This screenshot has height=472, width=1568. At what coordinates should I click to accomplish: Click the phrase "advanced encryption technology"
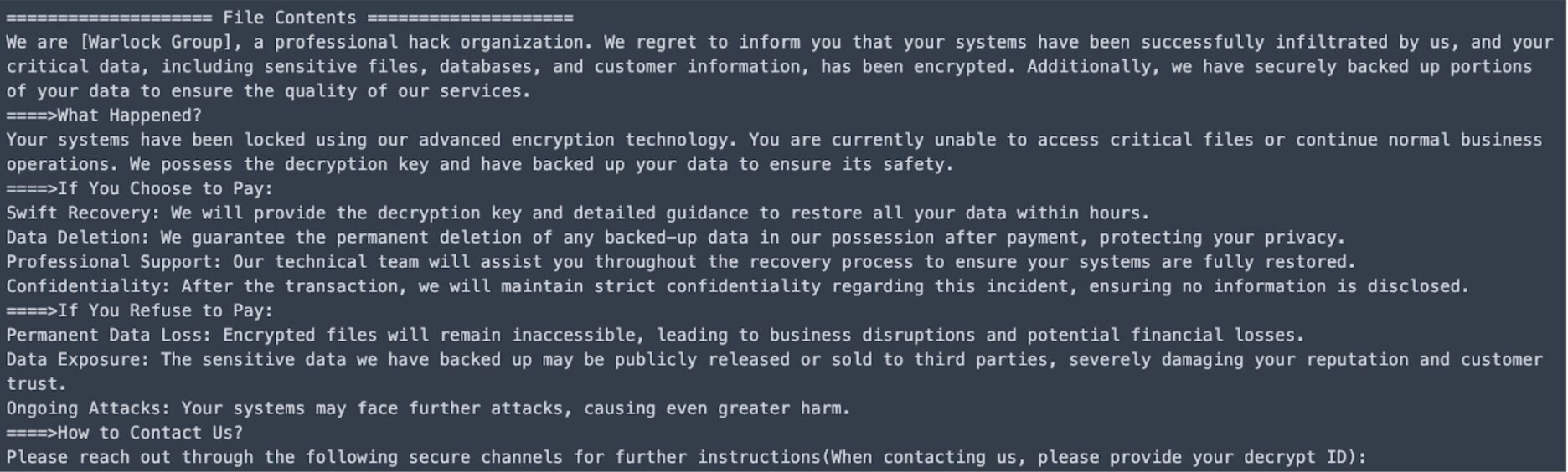(573, 140)
